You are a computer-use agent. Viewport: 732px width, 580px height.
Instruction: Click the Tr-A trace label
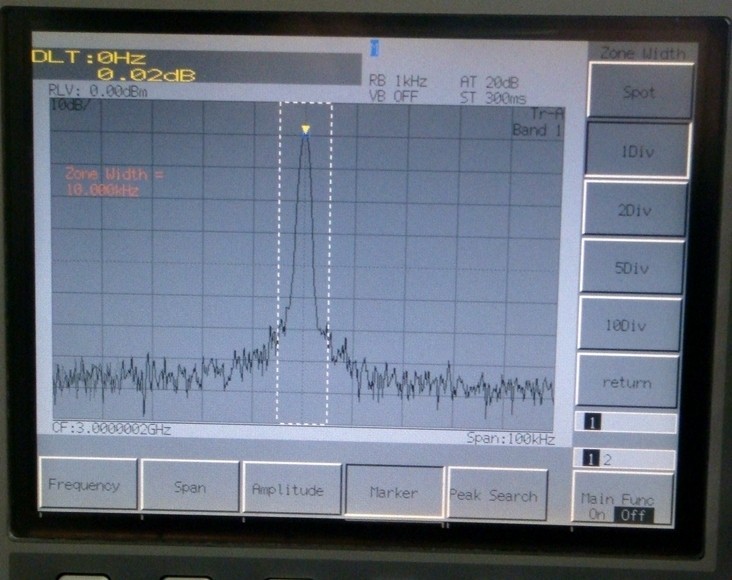pyautogui.click(x=547, y=113)
